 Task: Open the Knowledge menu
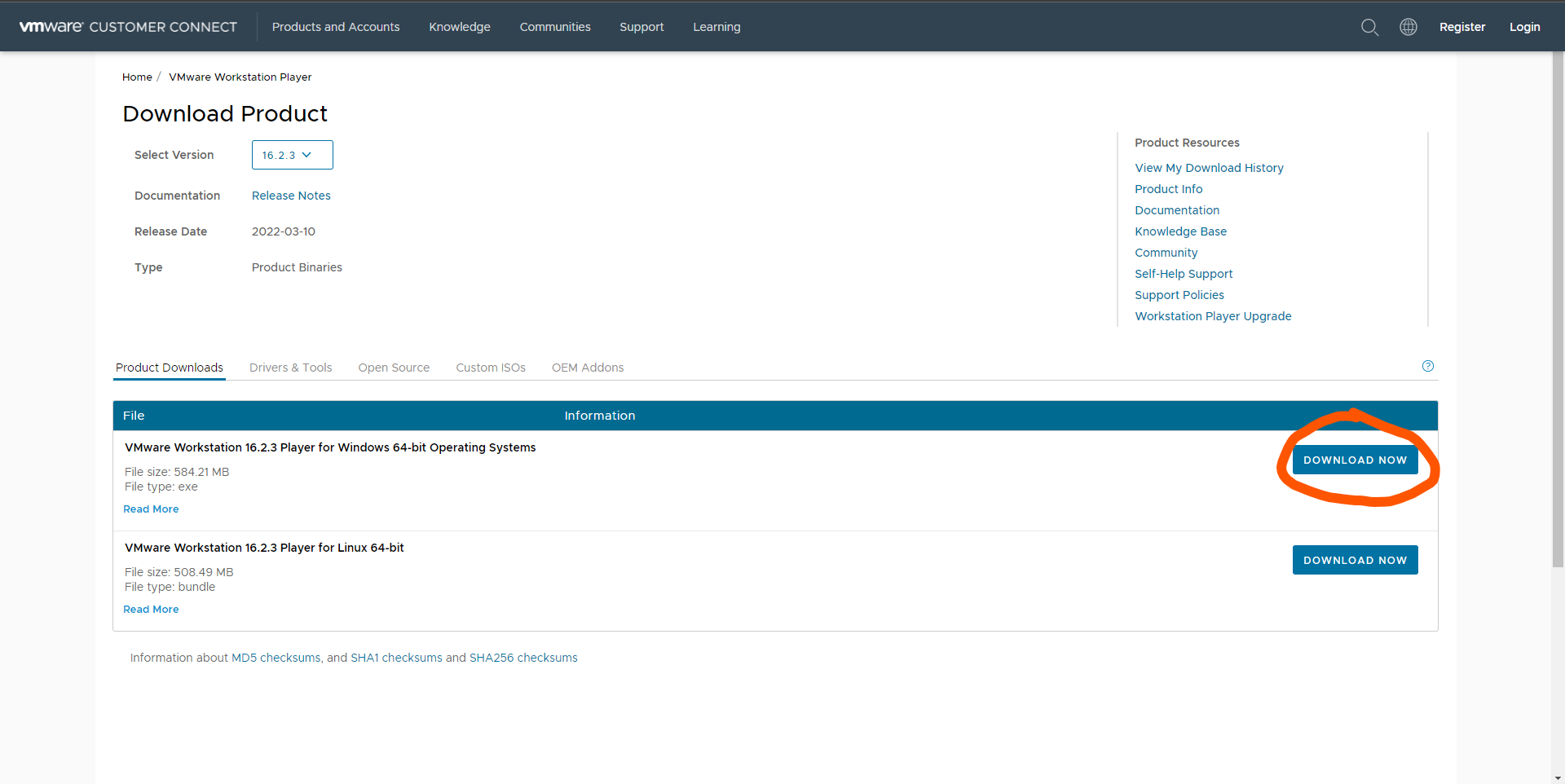[460, 27]
